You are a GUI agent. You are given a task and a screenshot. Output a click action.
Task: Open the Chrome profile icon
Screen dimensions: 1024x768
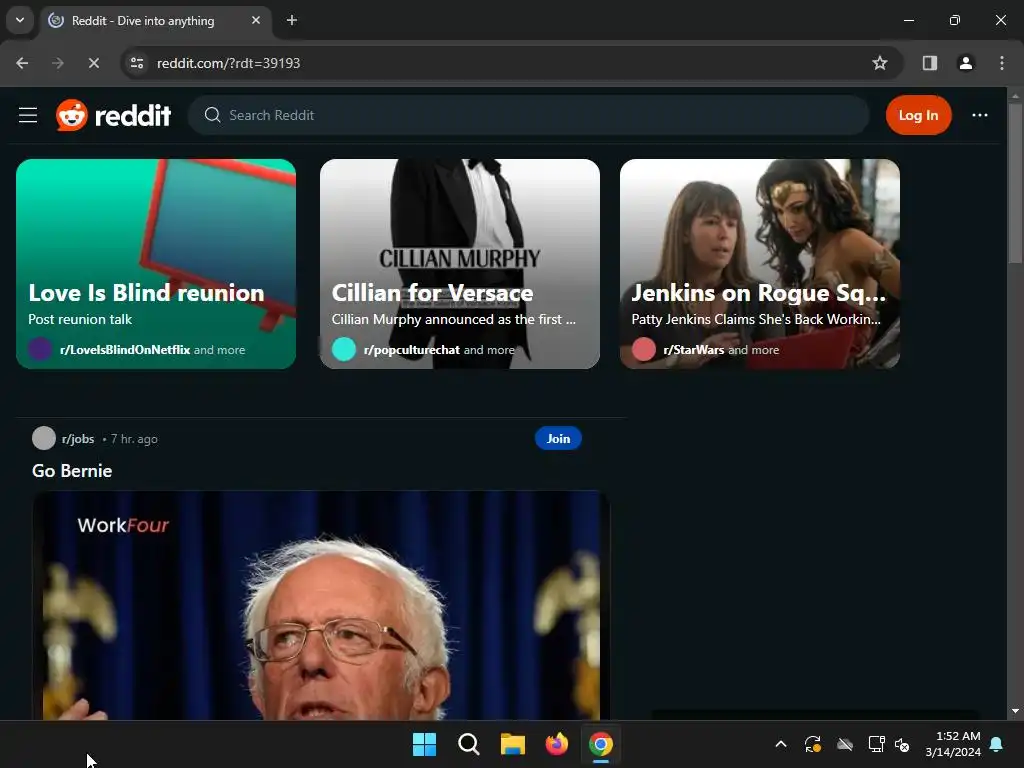pyautogui.click(x=965, y=63)
